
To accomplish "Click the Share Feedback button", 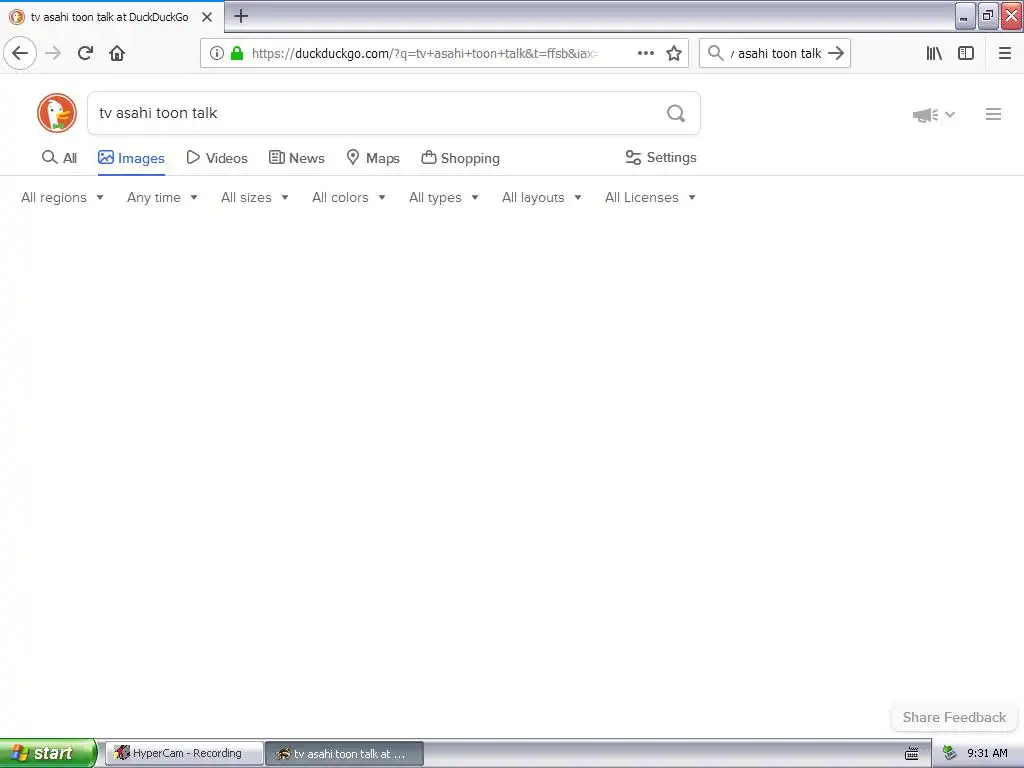I will pos(954,717).
